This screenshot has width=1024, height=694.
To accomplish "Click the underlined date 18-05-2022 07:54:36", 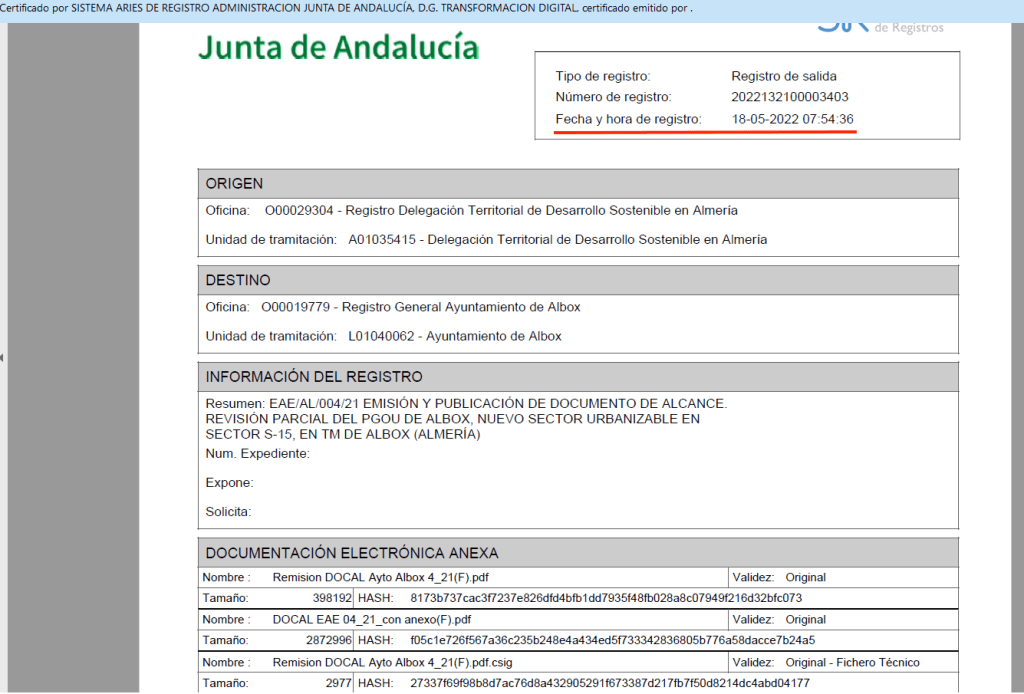I will pyautogui.click(x=792, y=120).
